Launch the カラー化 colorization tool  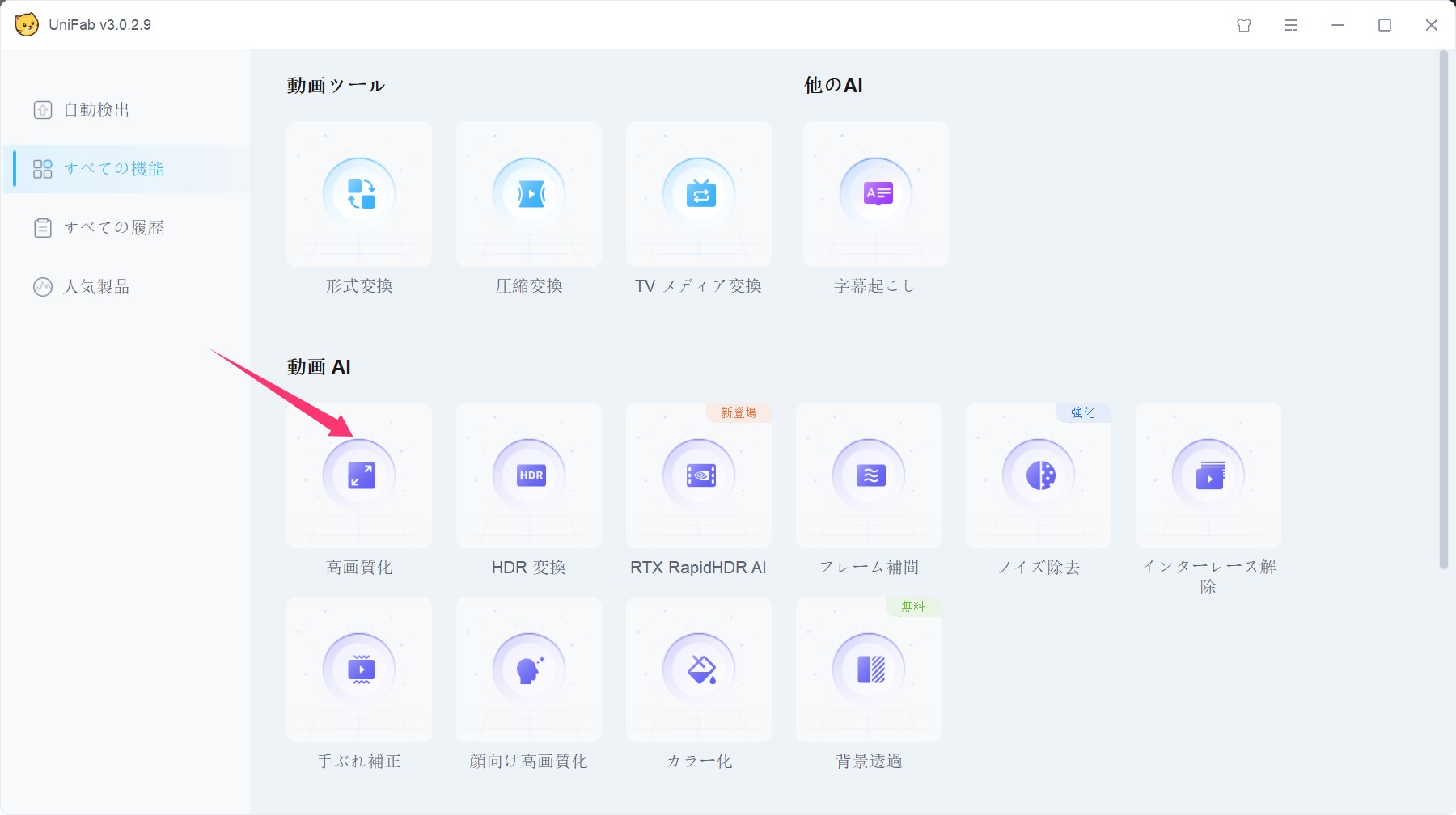[698, 669]
